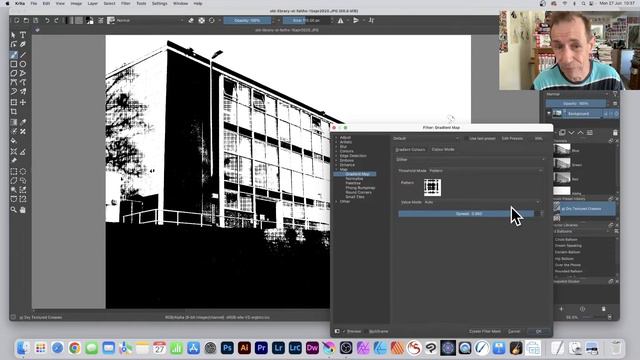Click OK in Gradient Map dialog

click(x=538, y=331)
